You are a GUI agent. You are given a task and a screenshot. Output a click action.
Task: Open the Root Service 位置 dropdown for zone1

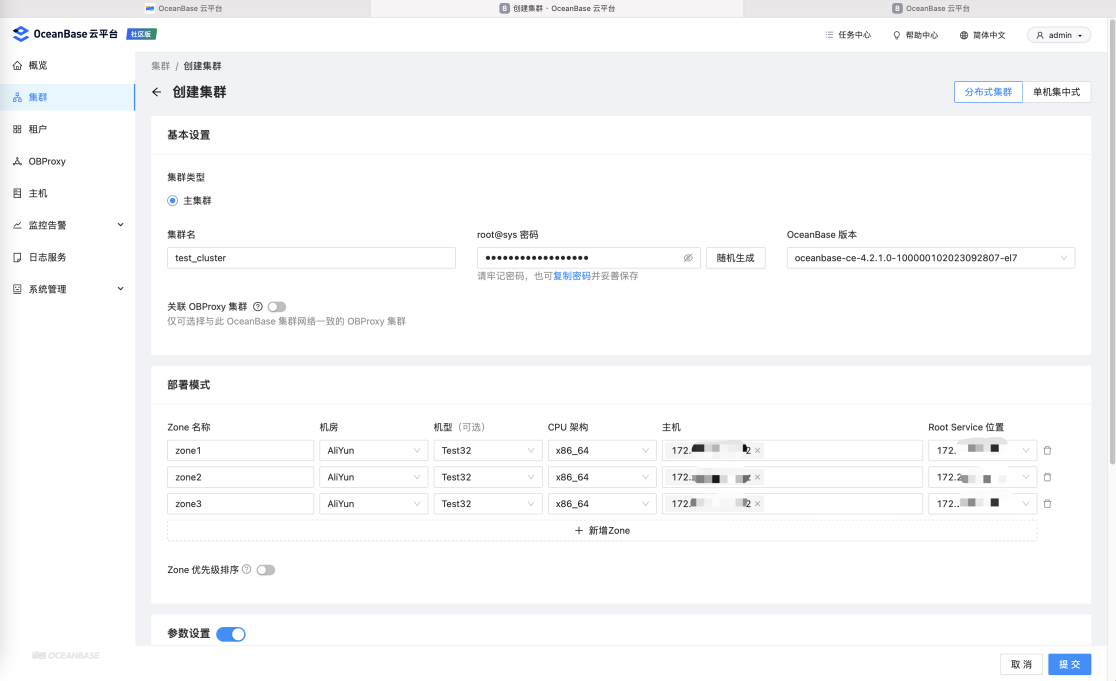tap(982, 450)
